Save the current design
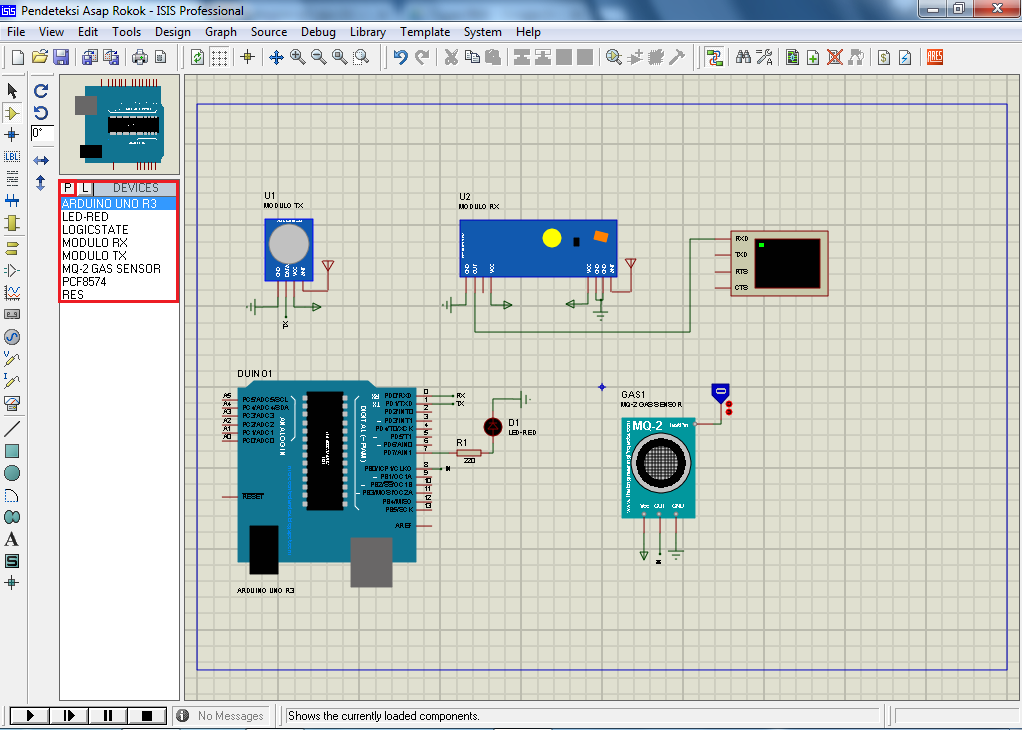 (x=61, y=57)
